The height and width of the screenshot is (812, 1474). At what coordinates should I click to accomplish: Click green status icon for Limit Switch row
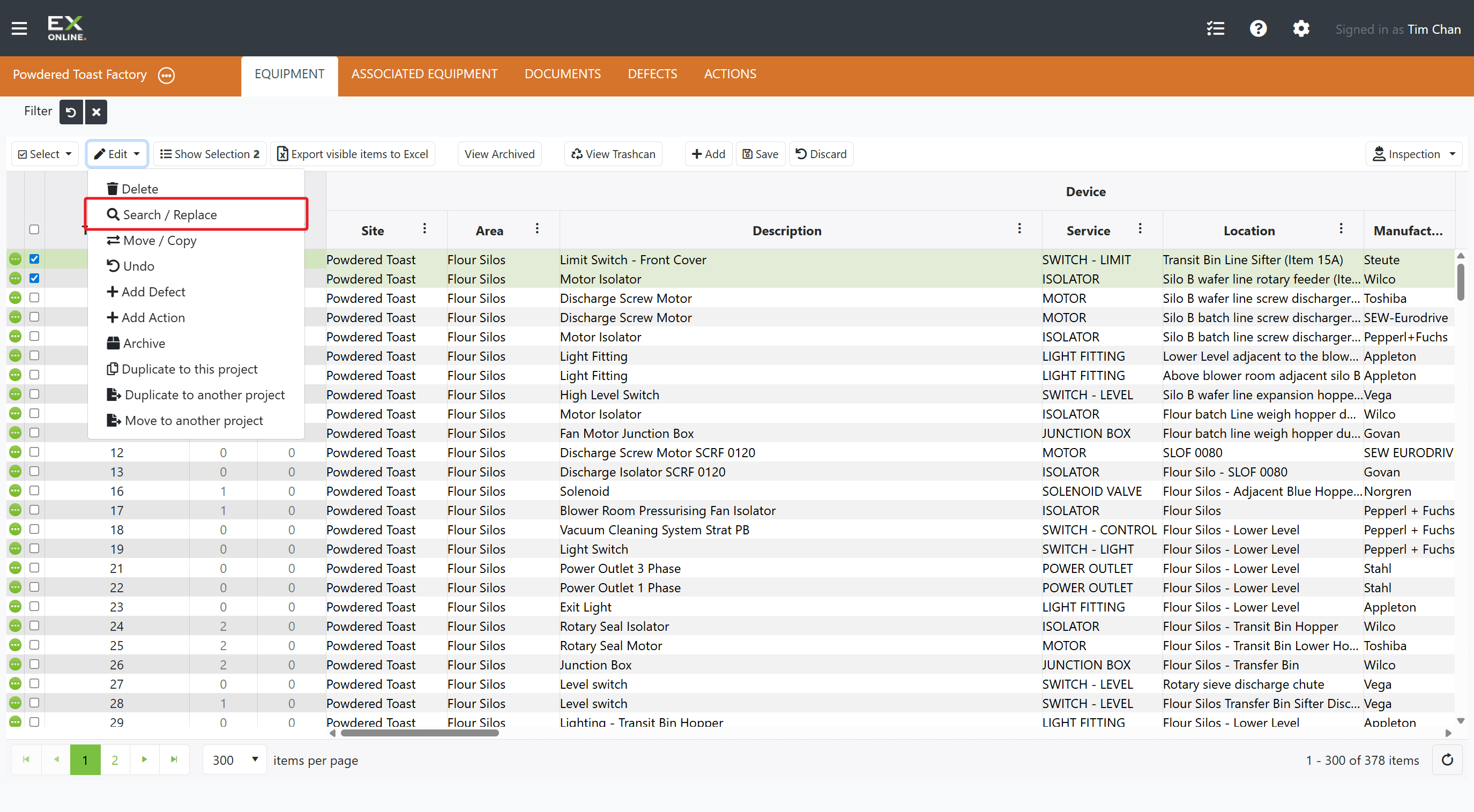[x=16, y=259]
